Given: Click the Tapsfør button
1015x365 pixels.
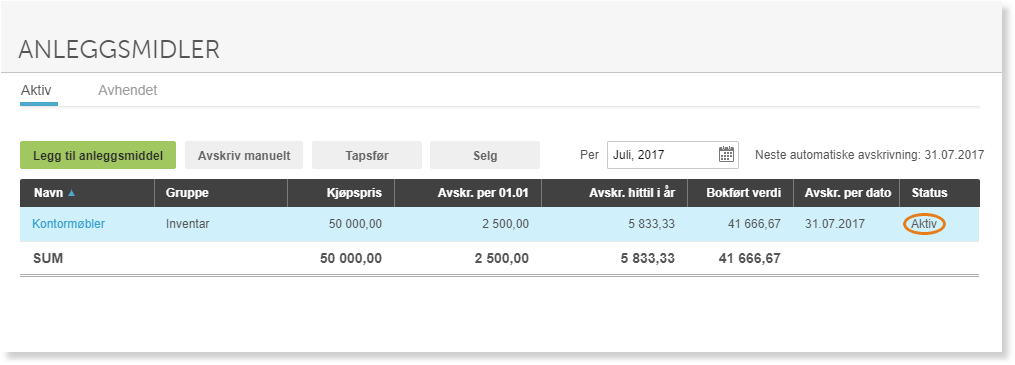Looking at the screenshot, I should (366, 155).
